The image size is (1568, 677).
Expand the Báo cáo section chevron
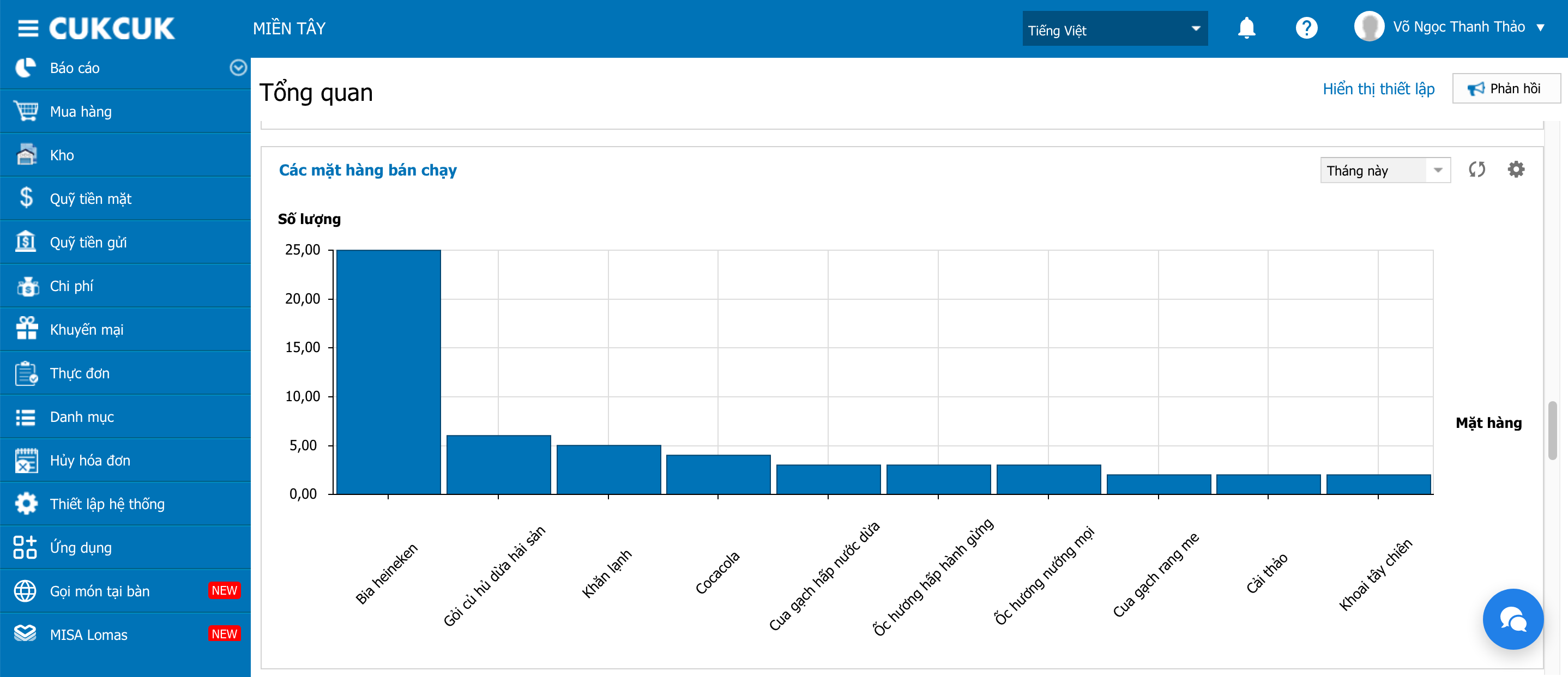(238, 68)
